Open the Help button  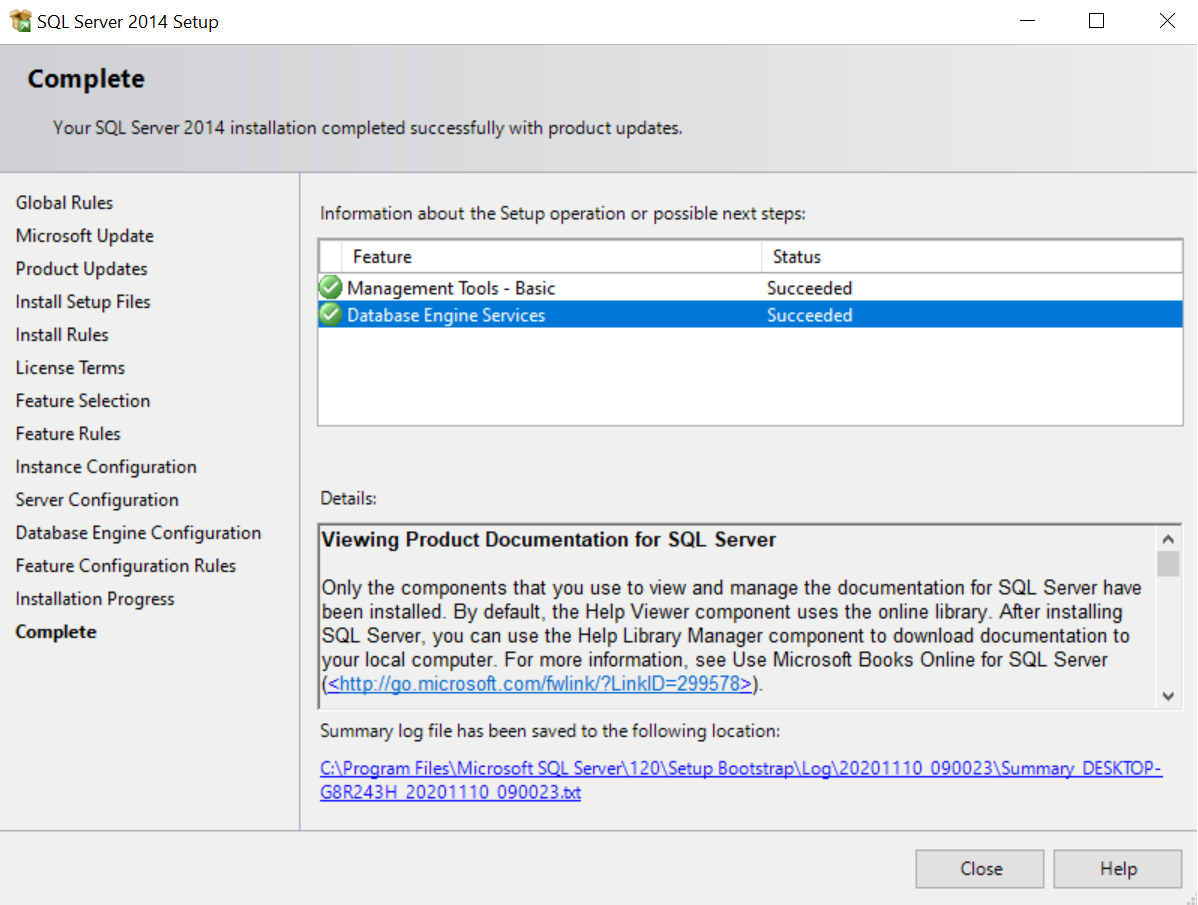pyautogui.click(x=1118, y=868)
